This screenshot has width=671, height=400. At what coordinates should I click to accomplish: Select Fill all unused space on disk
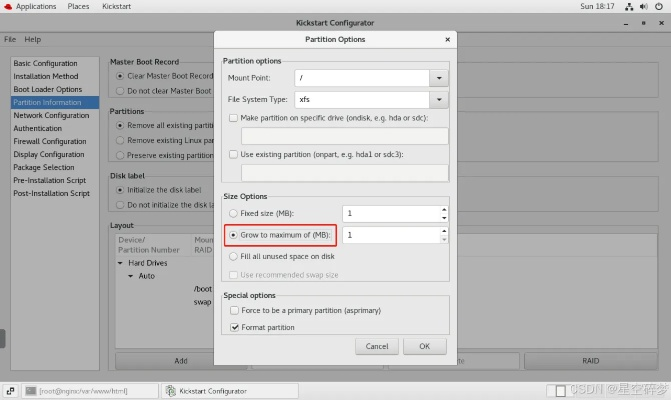[234, 256]
